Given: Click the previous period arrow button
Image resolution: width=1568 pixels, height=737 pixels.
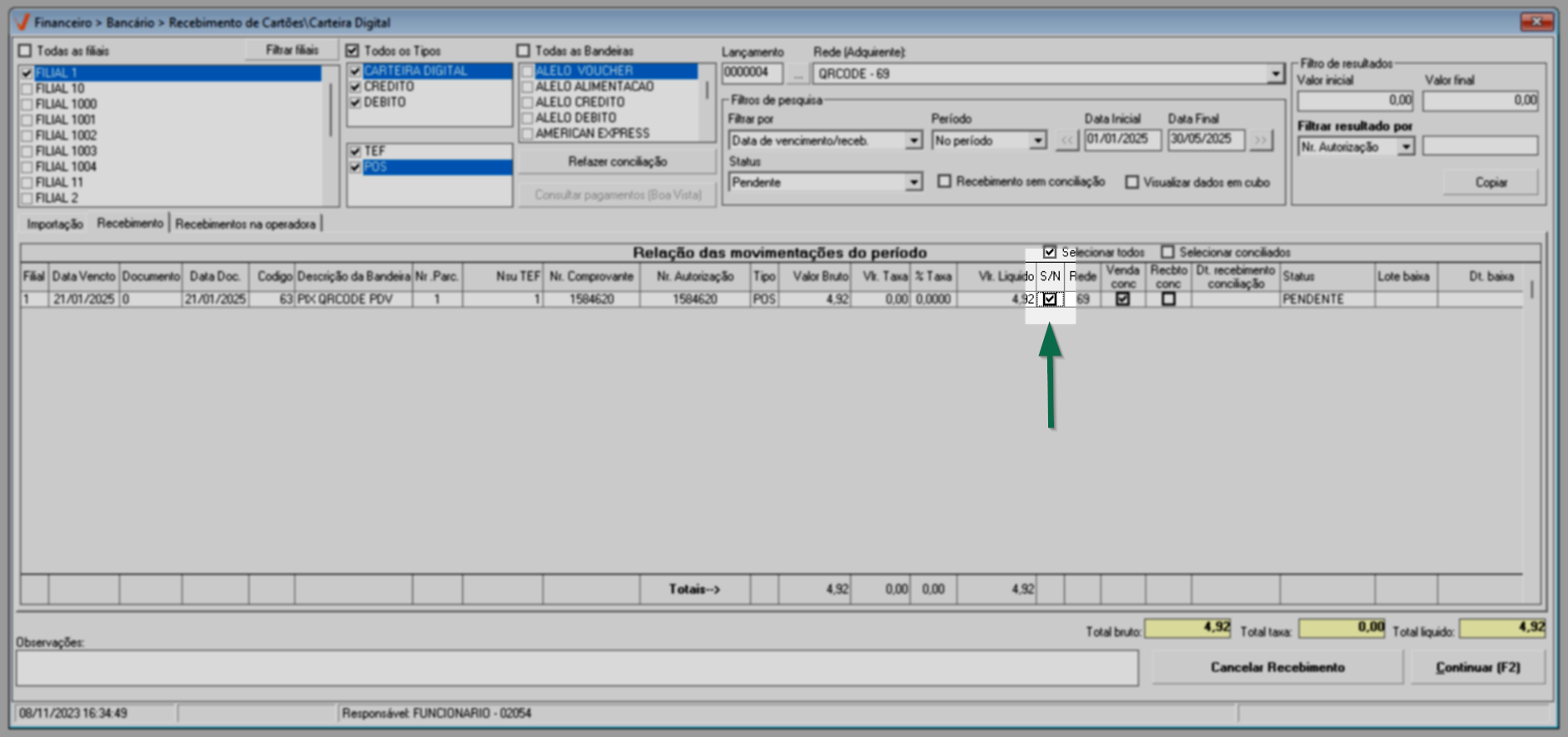Looking at the screenshot, I should tap(1066, 140).
